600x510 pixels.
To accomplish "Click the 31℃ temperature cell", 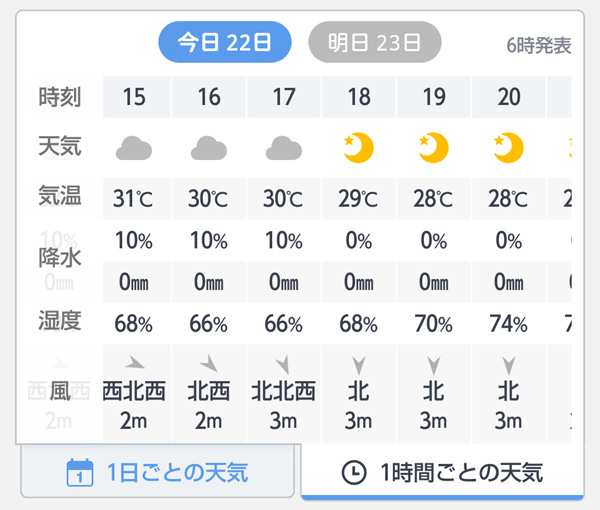I will (x=134, y=198).
